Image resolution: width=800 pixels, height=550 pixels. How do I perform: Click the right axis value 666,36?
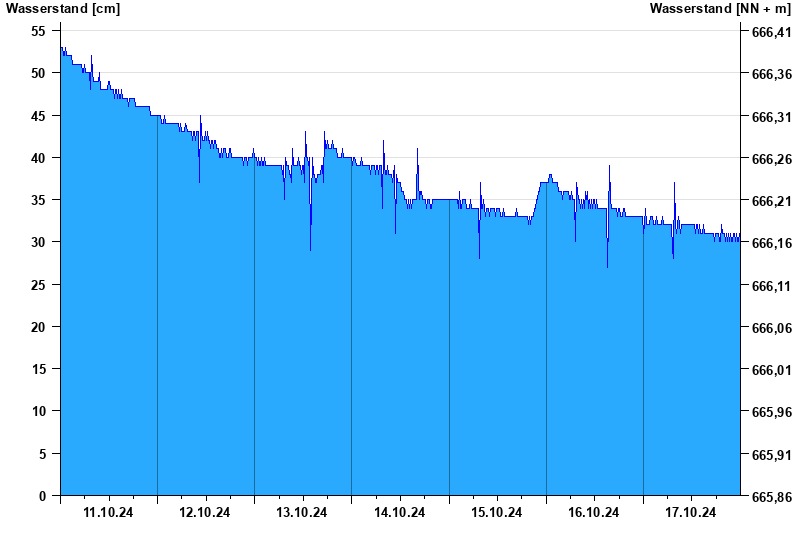(x=772, y=74)
